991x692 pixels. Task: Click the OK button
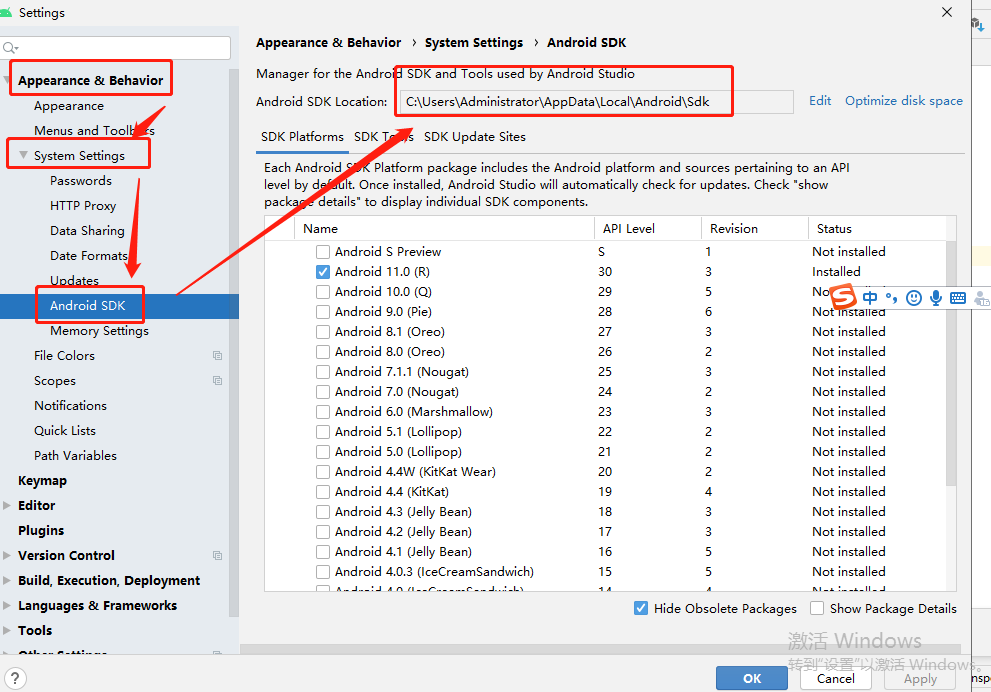coord(751,678)
